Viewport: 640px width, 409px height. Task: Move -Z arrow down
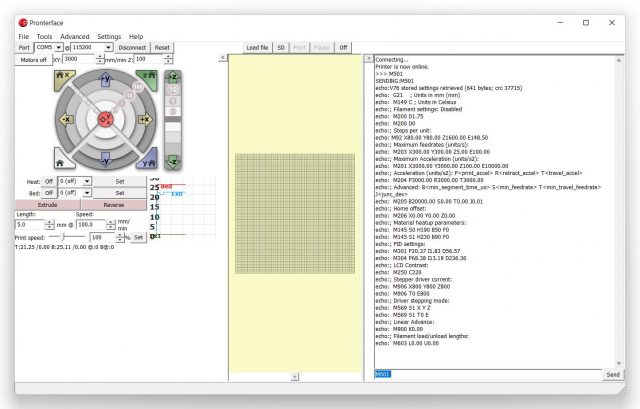pyautogui.click(x=173, y=162)
